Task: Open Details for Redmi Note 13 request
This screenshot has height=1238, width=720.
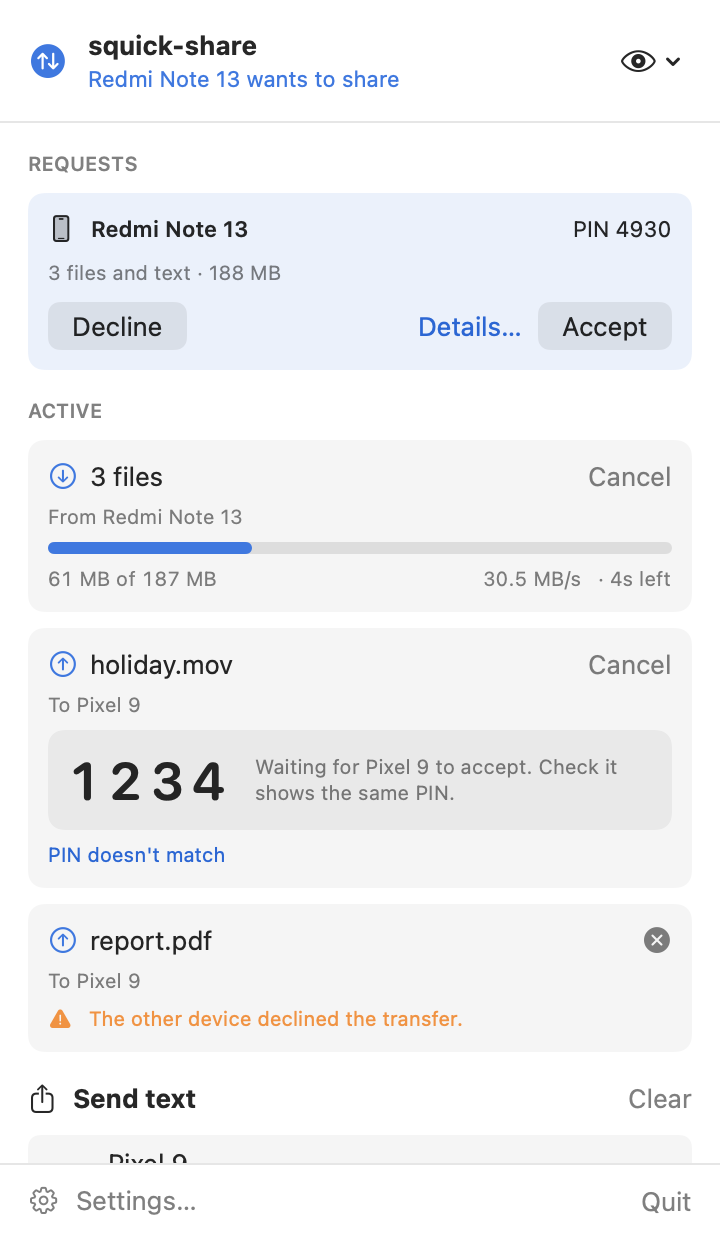Action: point(469,326)
